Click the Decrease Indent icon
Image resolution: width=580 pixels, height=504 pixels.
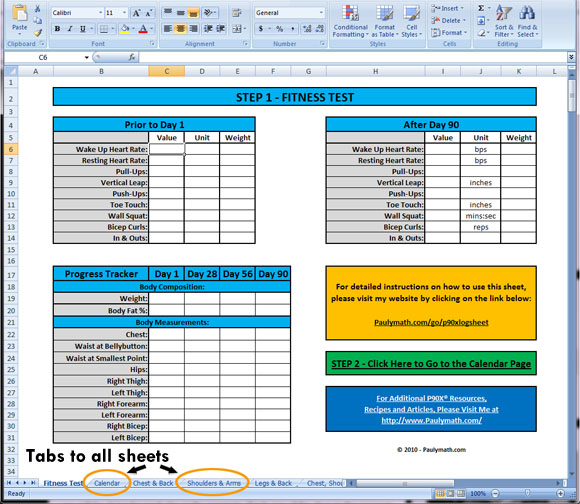click(208, 28)
